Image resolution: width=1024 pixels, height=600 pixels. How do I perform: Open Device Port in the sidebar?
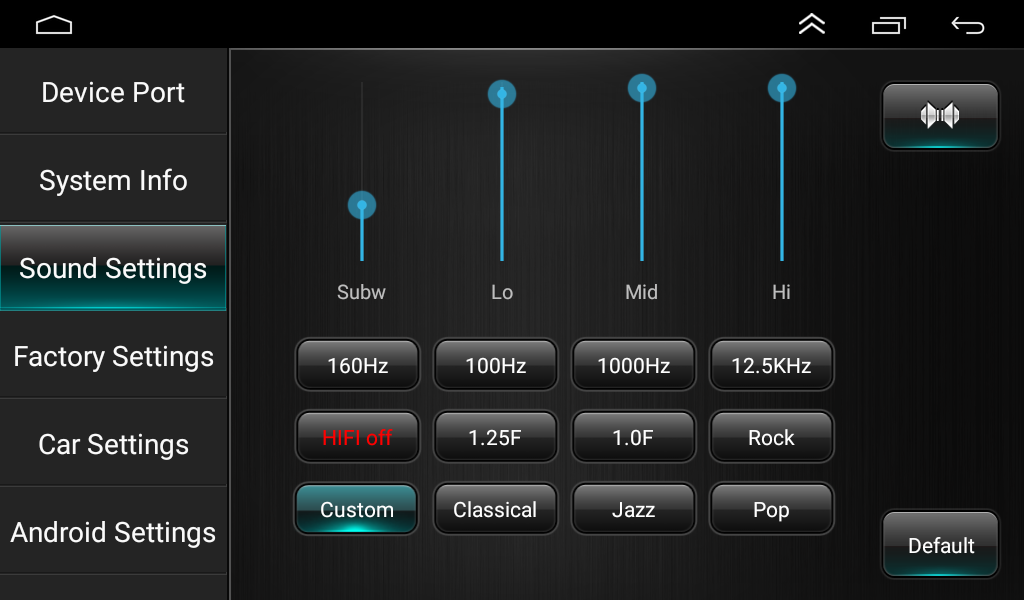(113, 92)
